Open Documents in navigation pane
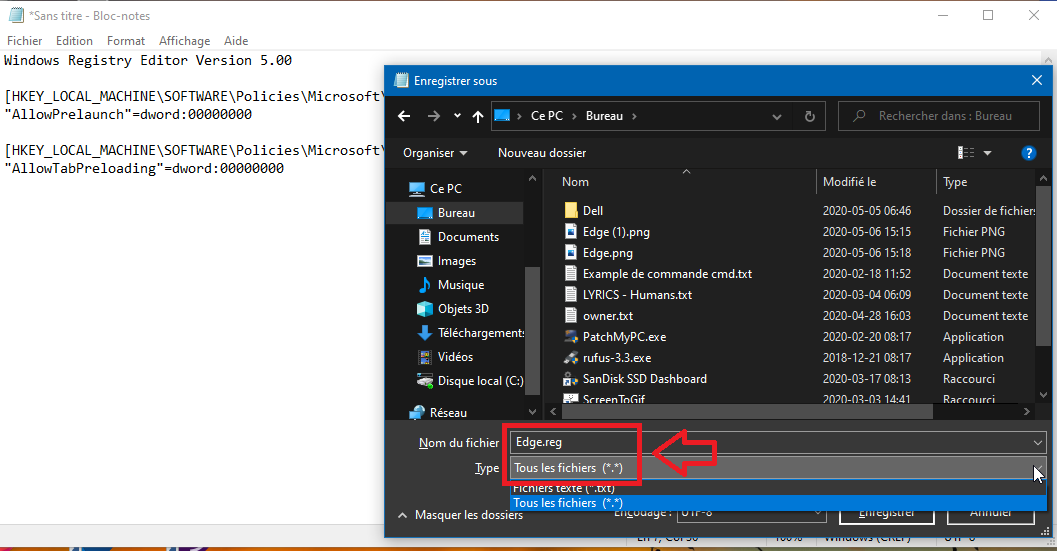The height and width of the screenshot is (551, 1057). click(468, 237)
